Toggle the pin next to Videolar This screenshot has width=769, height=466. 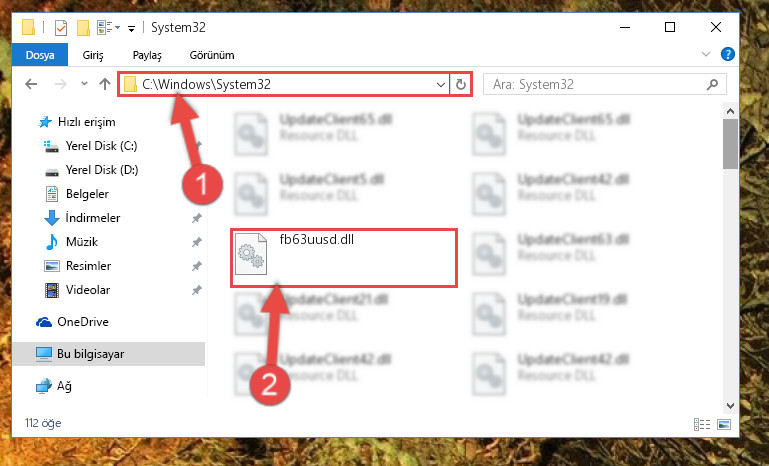point(197,290)
